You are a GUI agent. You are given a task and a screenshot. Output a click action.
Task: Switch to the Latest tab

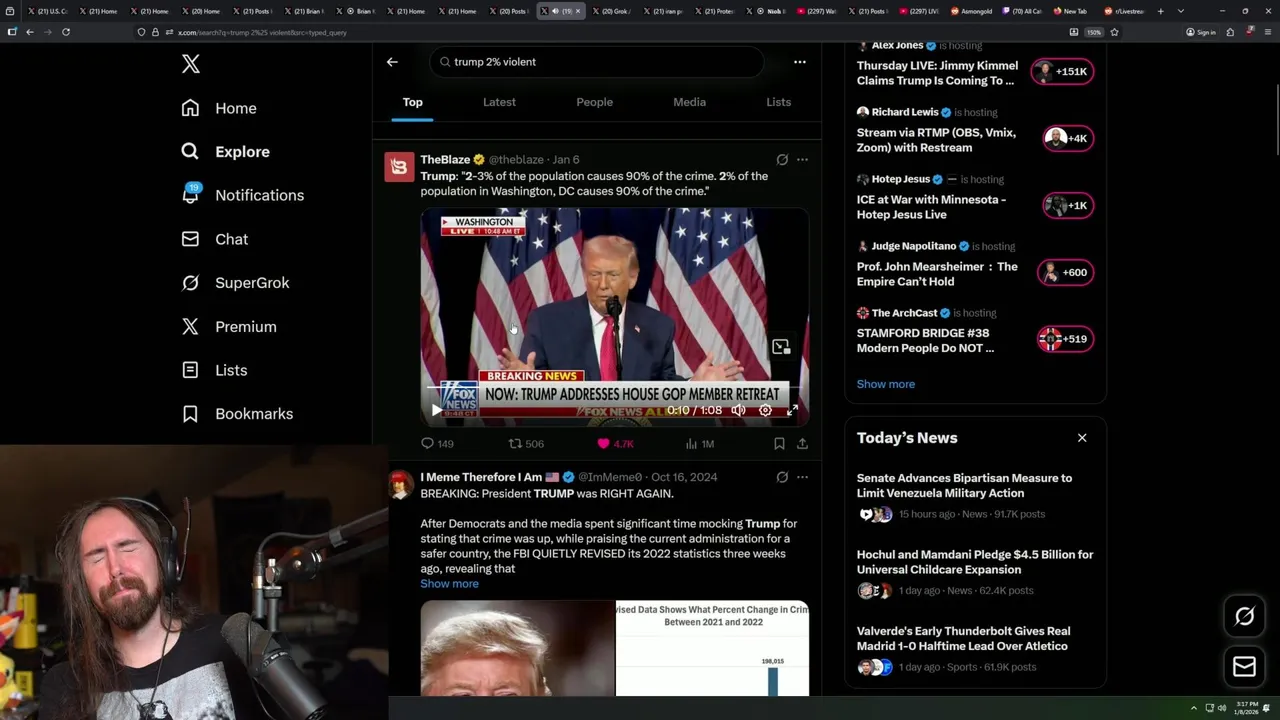pos(499,102)
